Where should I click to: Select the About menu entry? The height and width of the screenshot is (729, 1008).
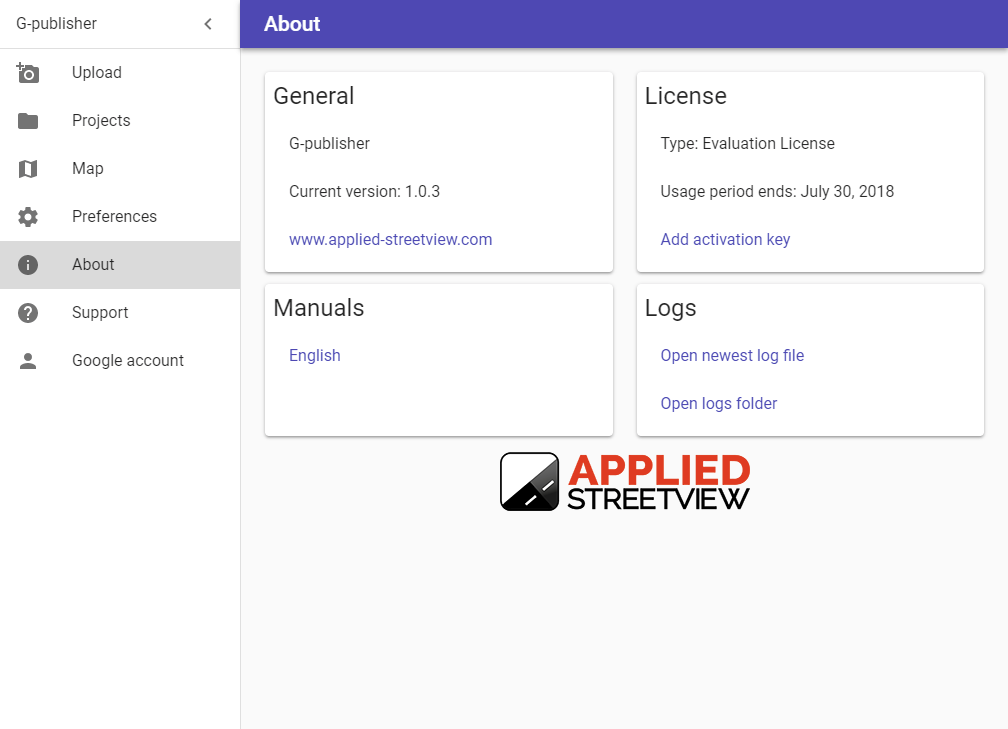pos(120,265)
